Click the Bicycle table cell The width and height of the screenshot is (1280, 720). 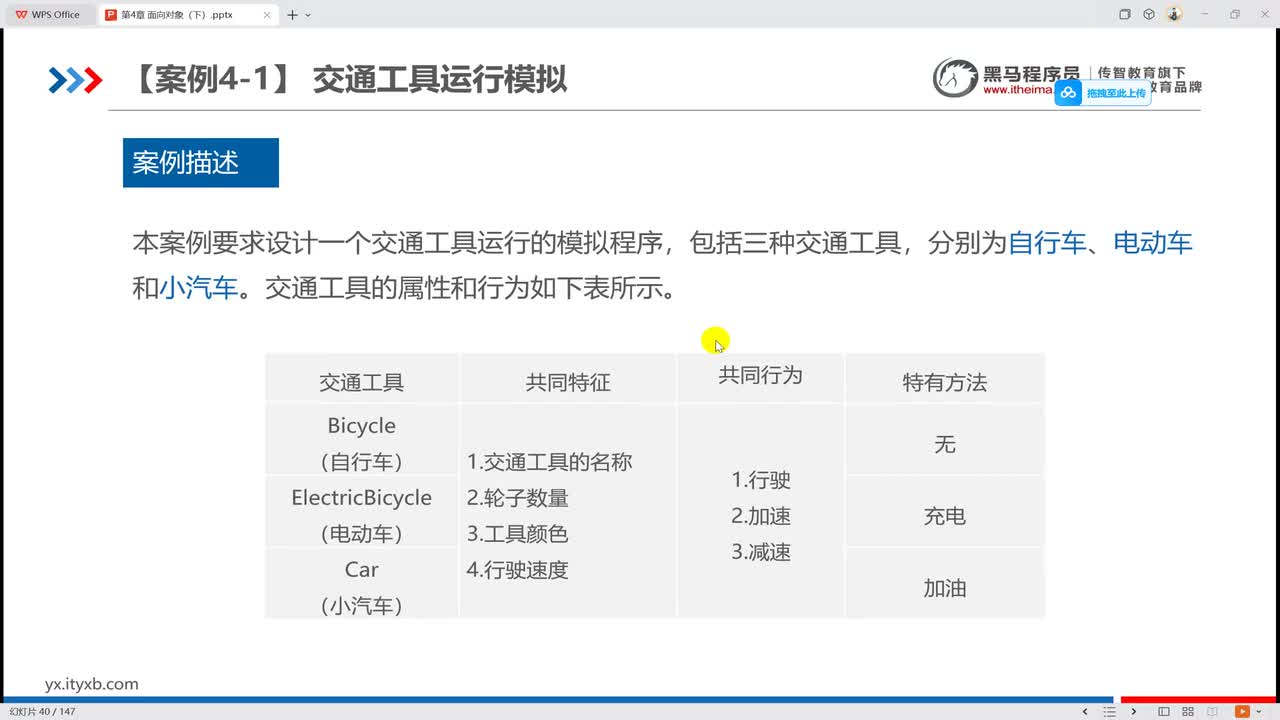361,441
